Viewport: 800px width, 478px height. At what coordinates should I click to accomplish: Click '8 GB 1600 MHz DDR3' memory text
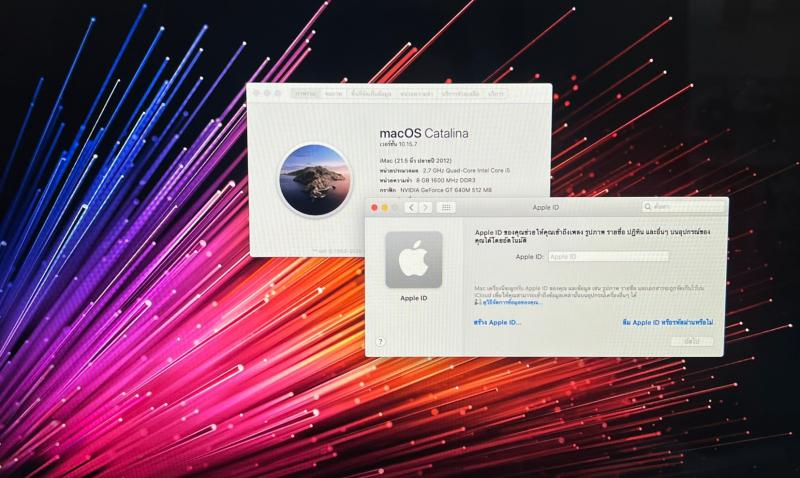(445, 180)
